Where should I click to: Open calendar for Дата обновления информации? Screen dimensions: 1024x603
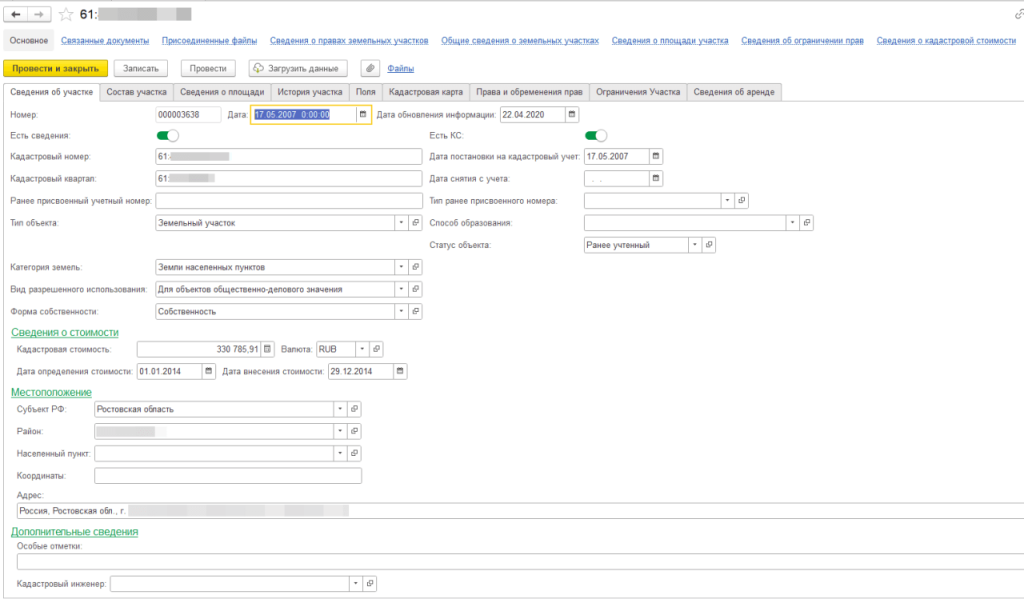point(571,115)
